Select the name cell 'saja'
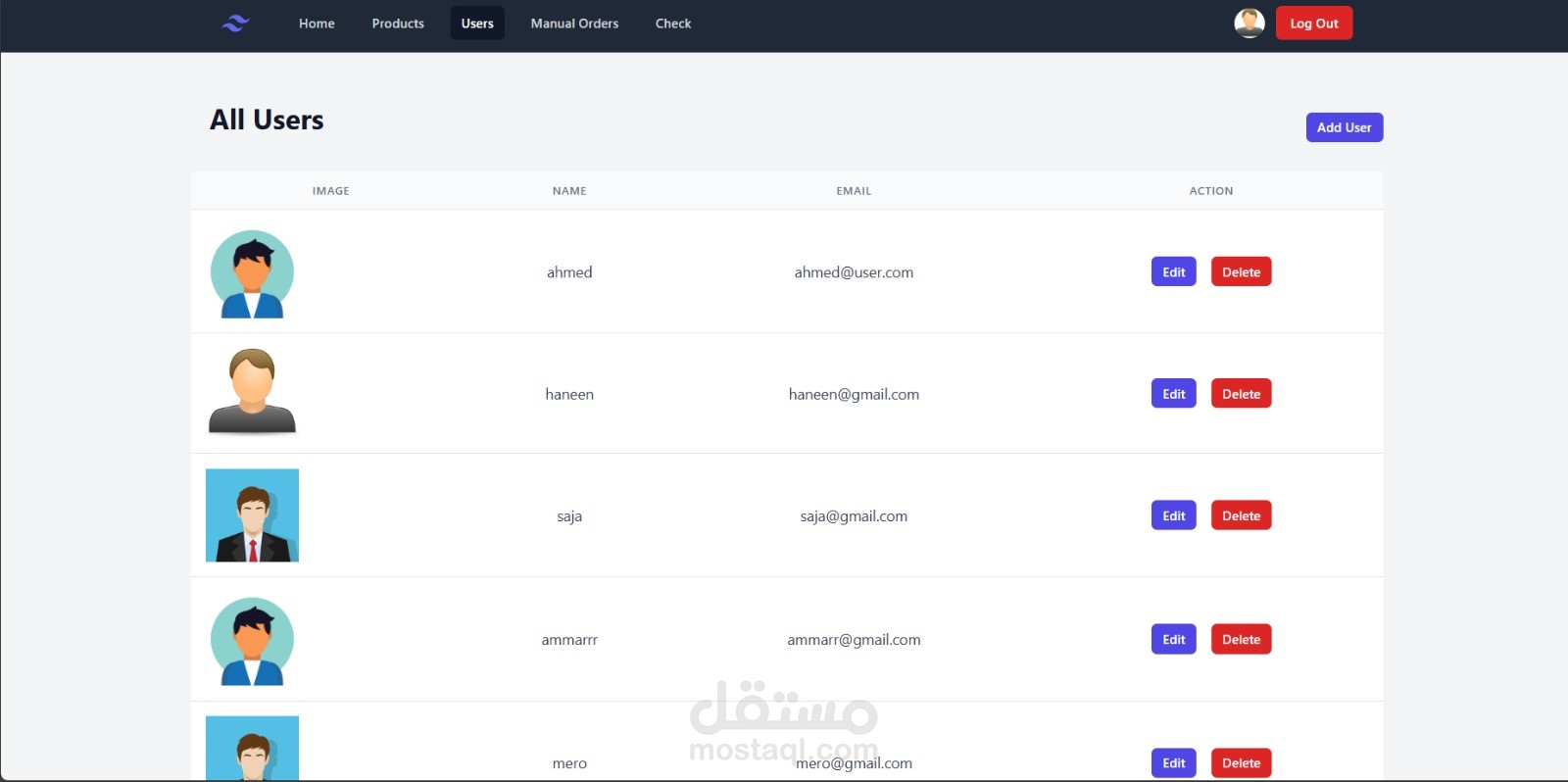 click(569, 516)
